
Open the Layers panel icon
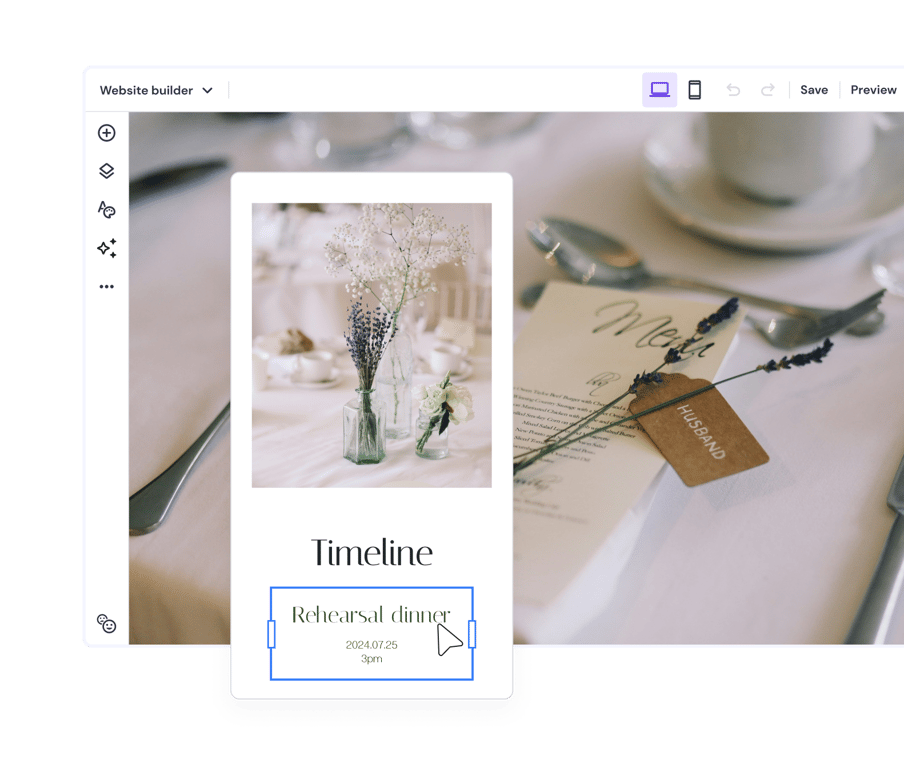pos(107,171)
